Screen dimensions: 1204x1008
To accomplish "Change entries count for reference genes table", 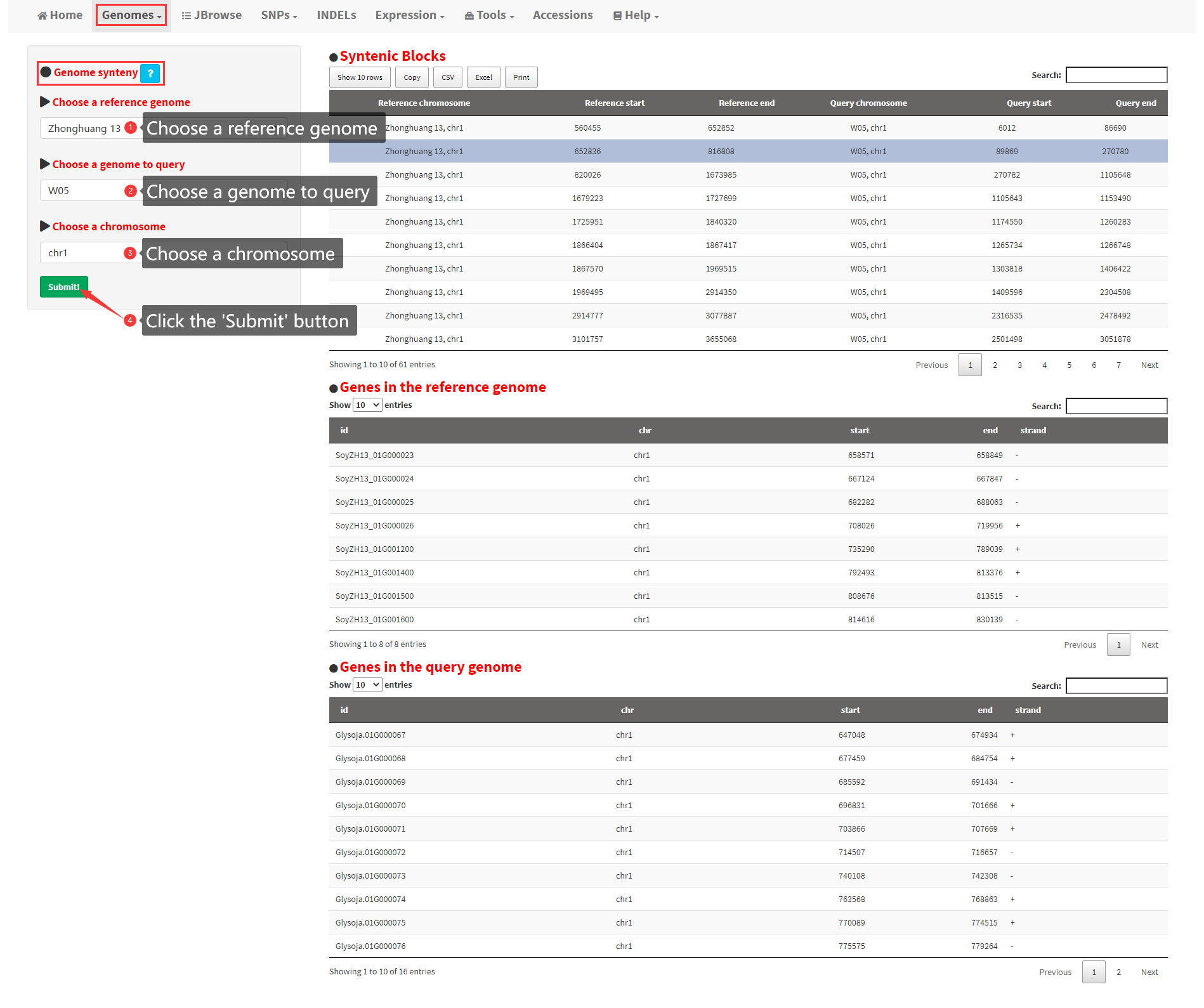I will click(367, 405).
